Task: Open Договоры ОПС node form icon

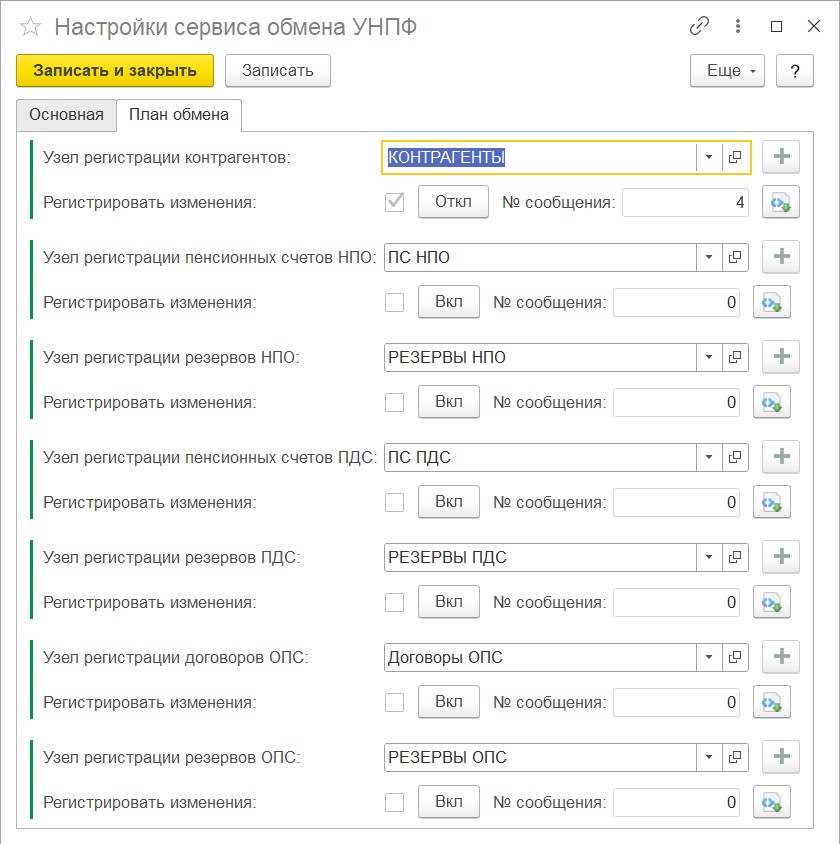Action: point(735,657)
